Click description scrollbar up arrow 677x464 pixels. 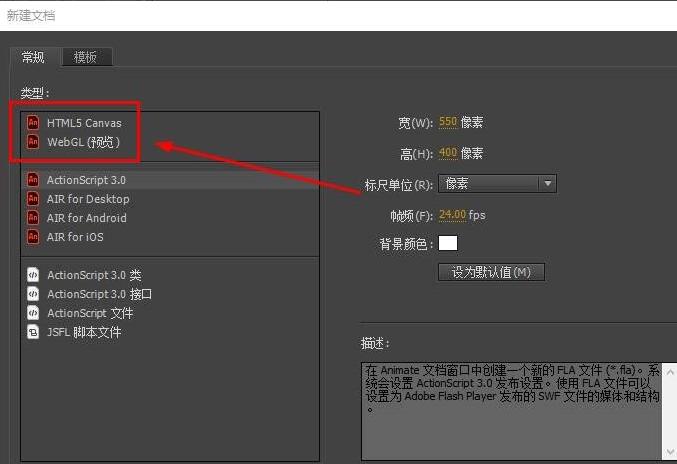pos(670,372)
